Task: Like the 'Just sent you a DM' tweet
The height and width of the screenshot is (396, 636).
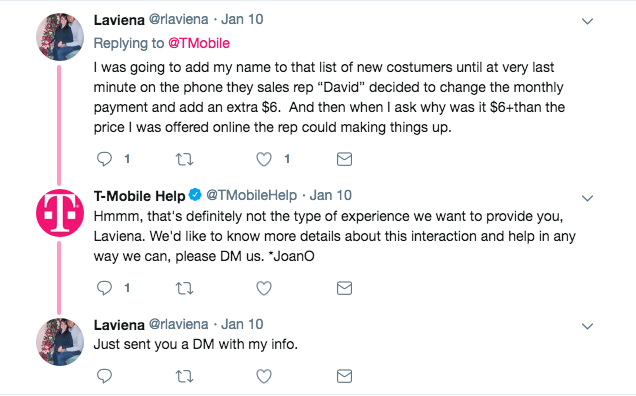Action: point(264,377)
